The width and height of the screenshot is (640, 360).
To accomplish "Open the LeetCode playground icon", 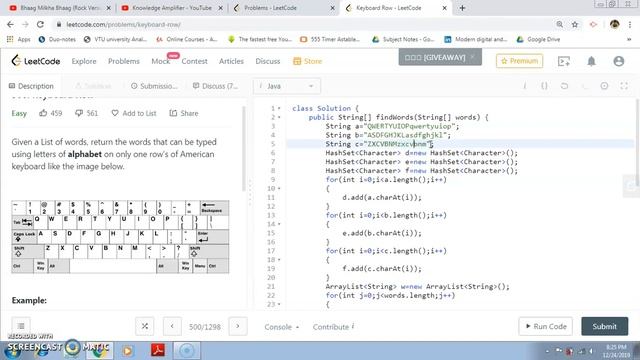I will 564,61.
